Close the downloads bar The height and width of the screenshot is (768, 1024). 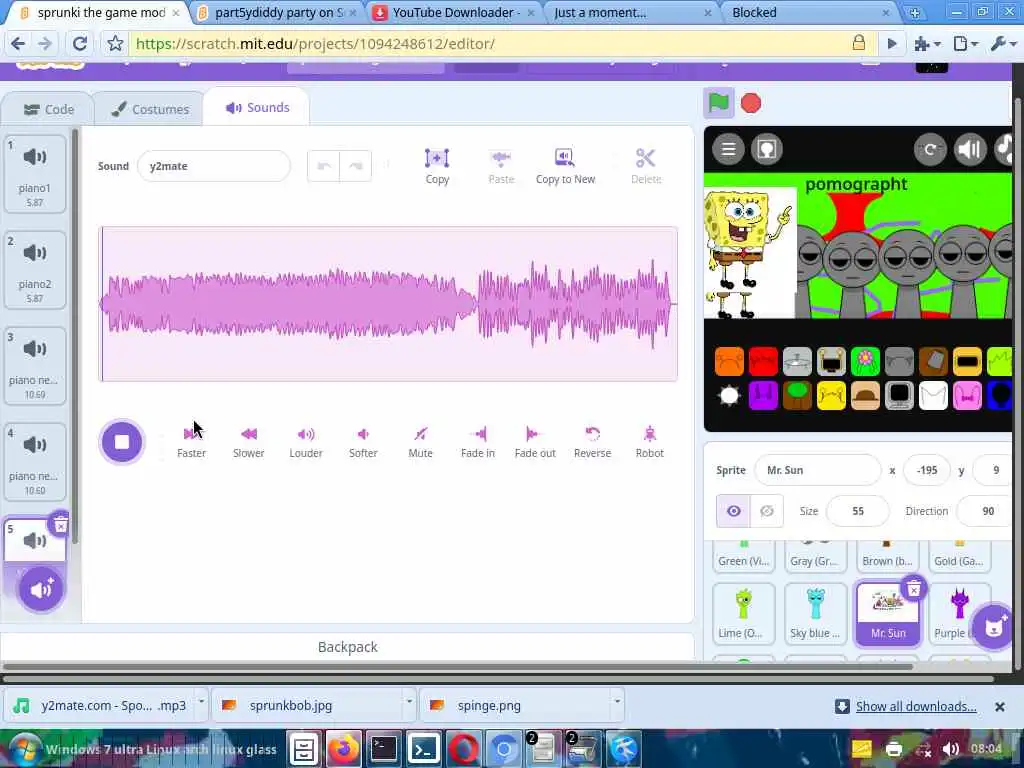pos(999,707)
